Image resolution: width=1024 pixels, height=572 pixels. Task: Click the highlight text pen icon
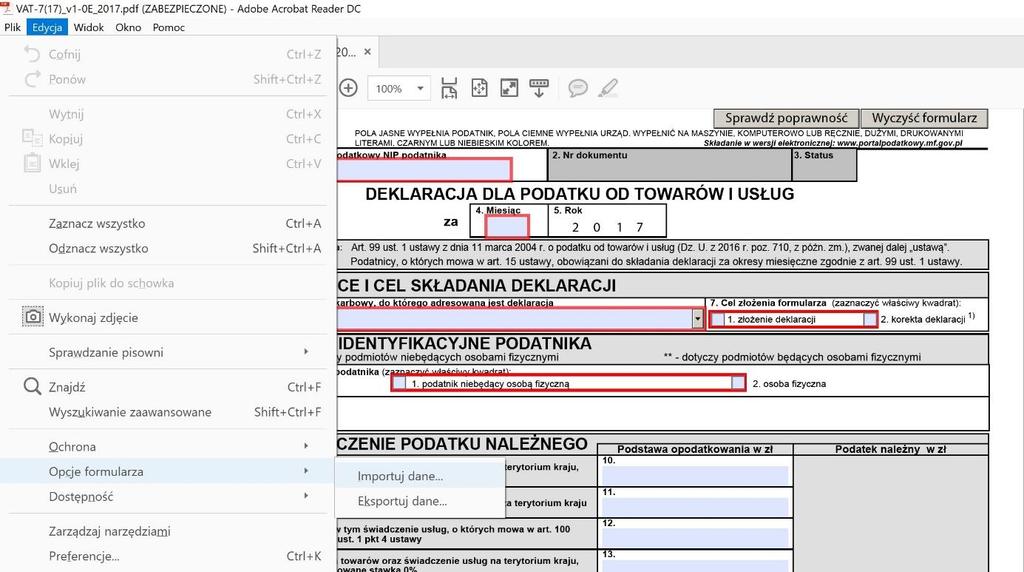608,88
